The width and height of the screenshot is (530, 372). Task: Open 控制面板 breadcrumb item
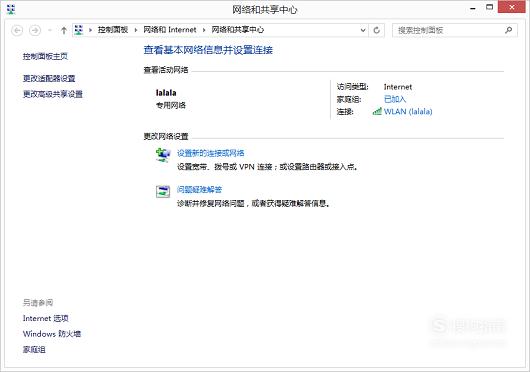(113, 30)
